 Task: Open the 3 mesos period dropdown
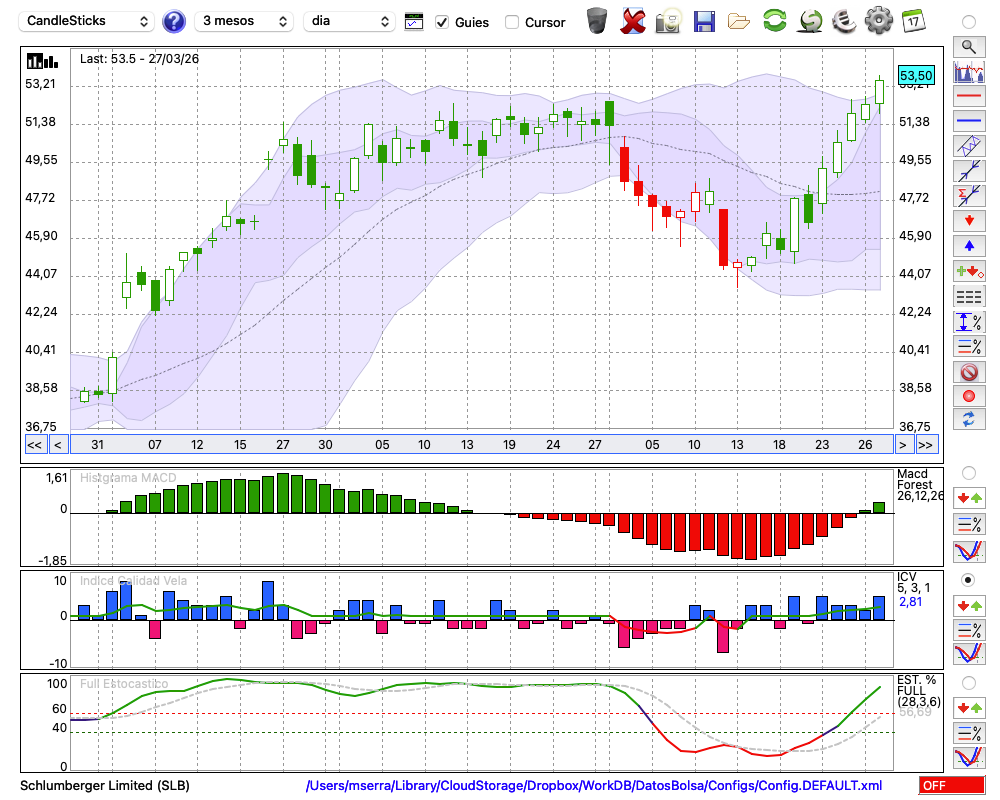pyautogui.click(x=244, y=22)
